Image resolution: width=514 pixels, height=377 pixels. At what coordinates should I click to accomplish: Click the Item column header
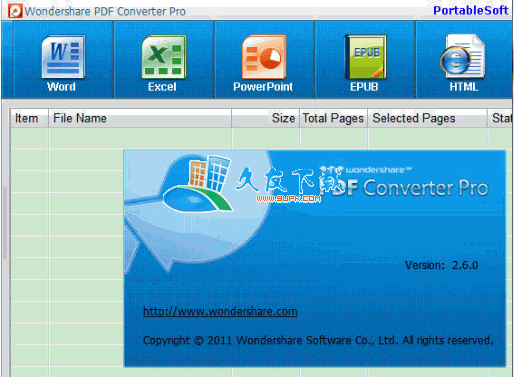(29, 118)
